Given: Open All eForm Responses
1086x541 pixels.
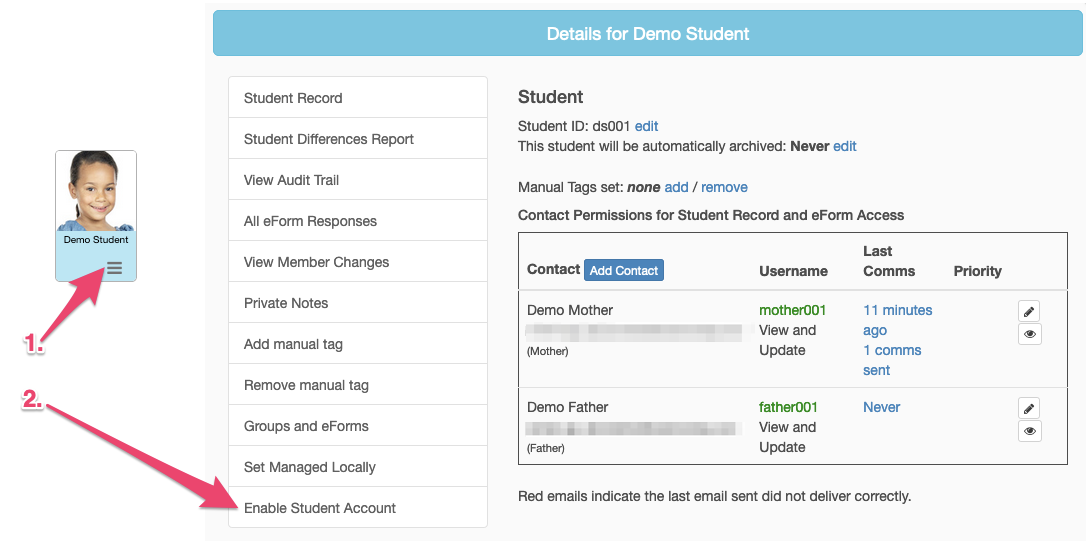Looking at the screenshot, I should pyautogui.click(x=311, y=221).
